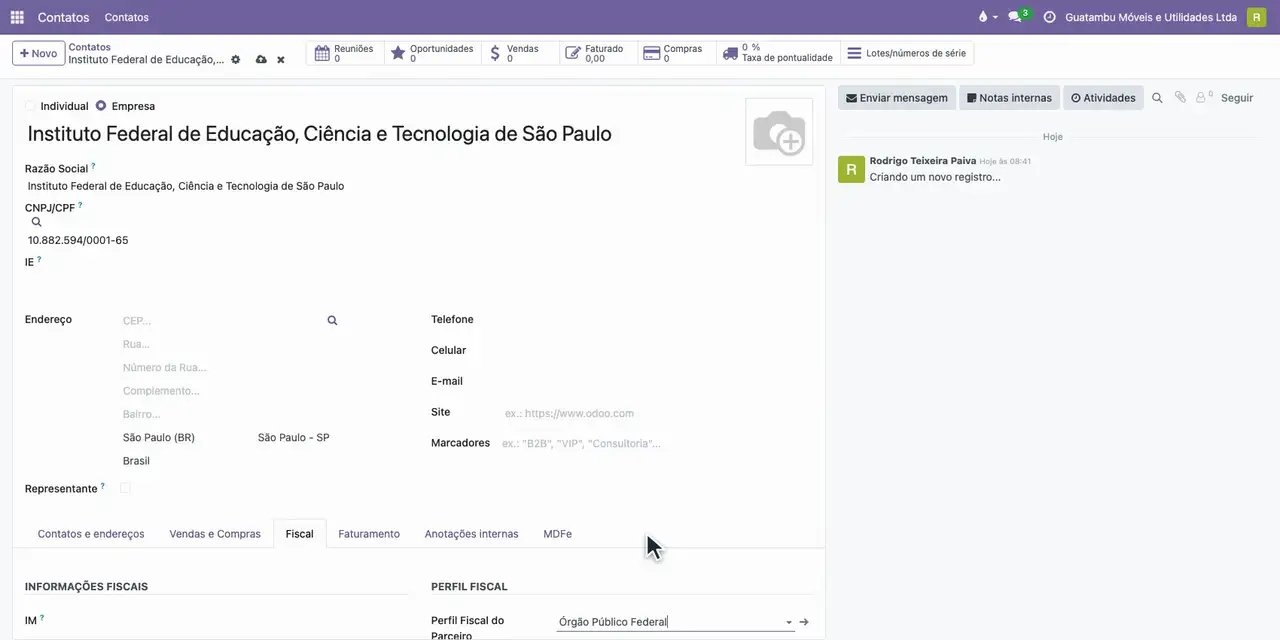Click the CEP search magnifier icon
The height and width of the screenshot is (640, 1280).
point(332,321)
